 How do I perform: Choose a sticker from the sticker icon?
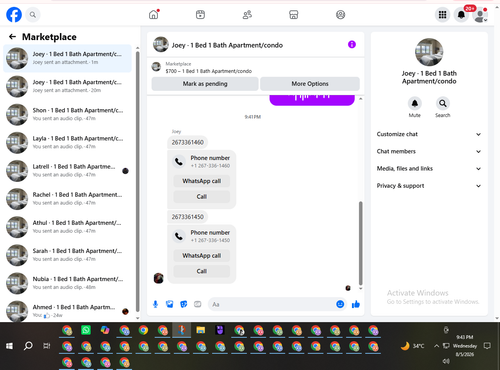pos(184,304)
